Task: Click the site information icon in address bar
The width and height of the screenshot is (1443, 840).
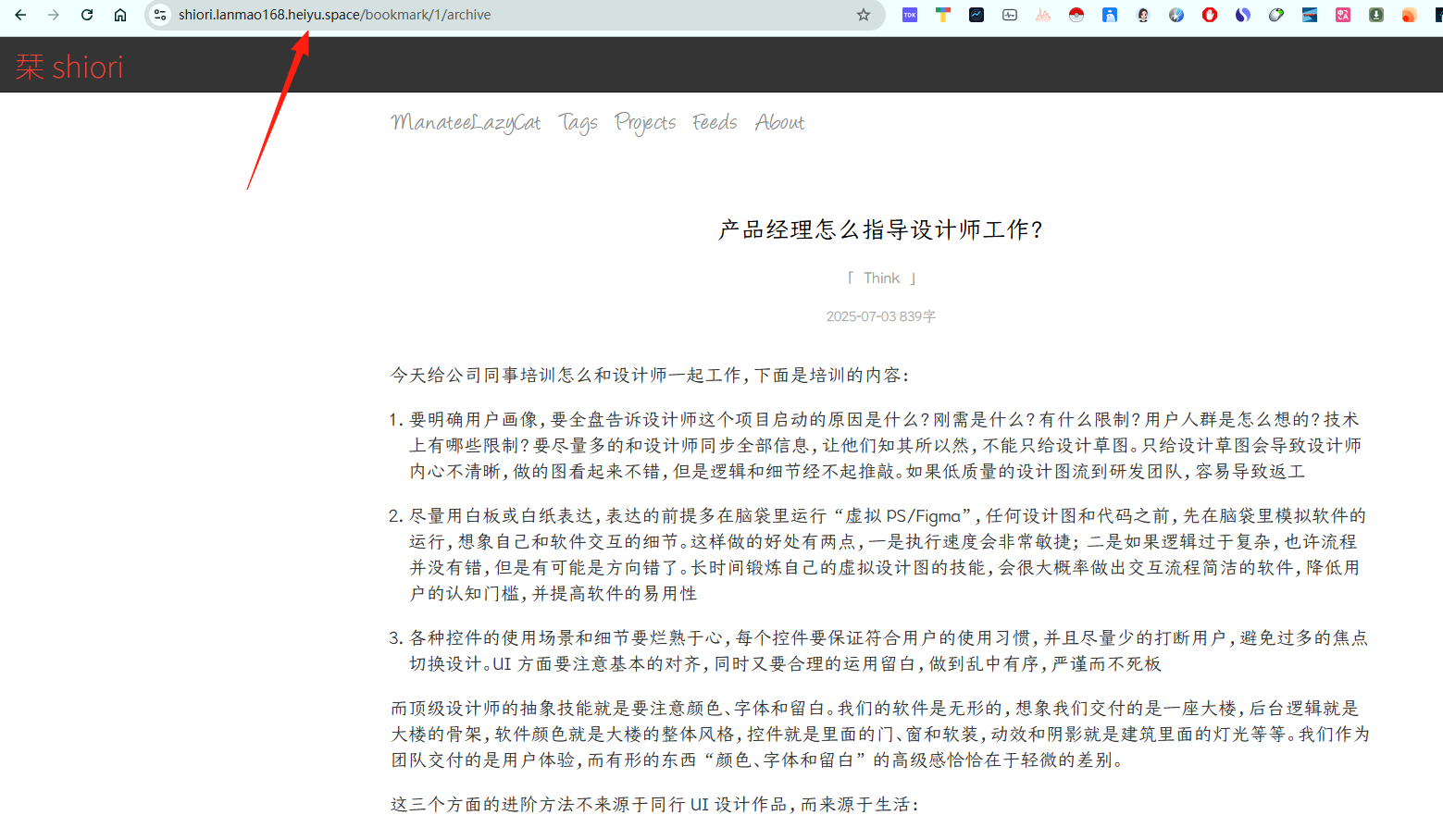Action: 160,15
